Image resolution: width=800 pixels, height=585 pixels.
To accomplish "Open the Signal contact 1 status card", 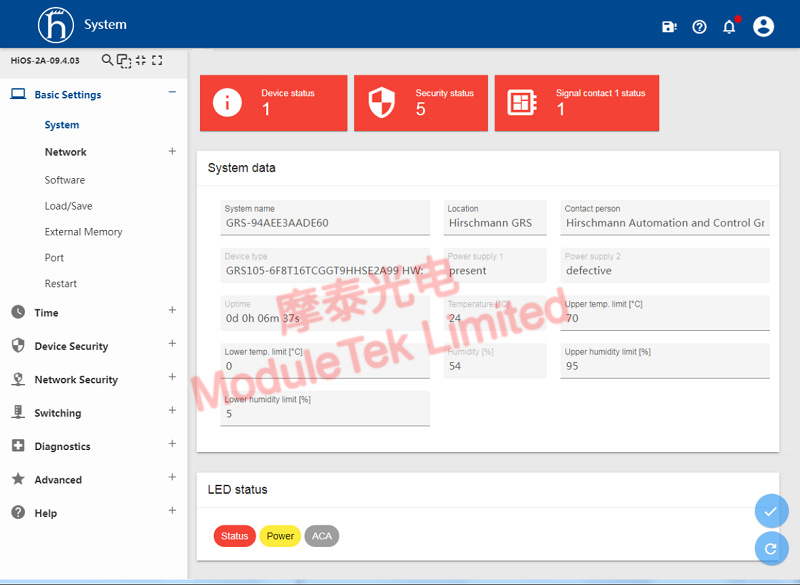I will [577, 103].
